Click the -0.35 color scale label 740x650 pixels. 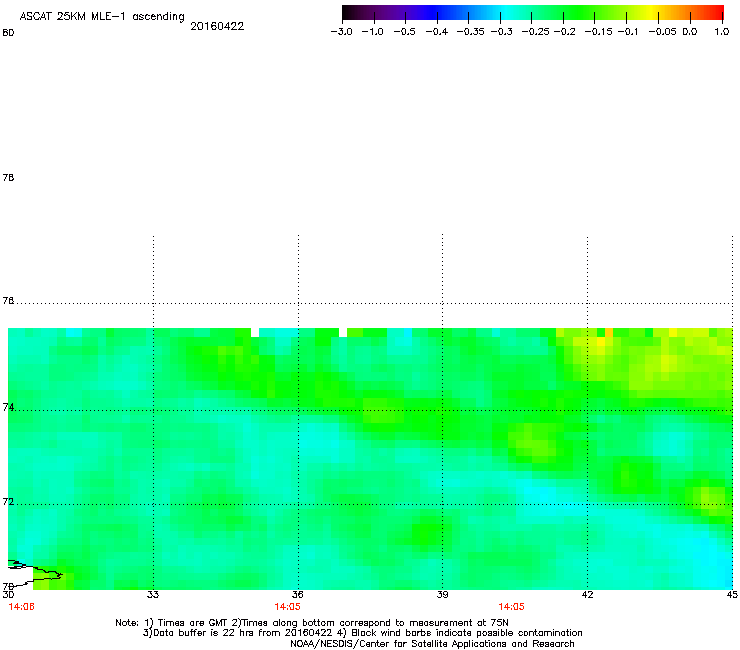pyautogui.click(x=471, y=32)
